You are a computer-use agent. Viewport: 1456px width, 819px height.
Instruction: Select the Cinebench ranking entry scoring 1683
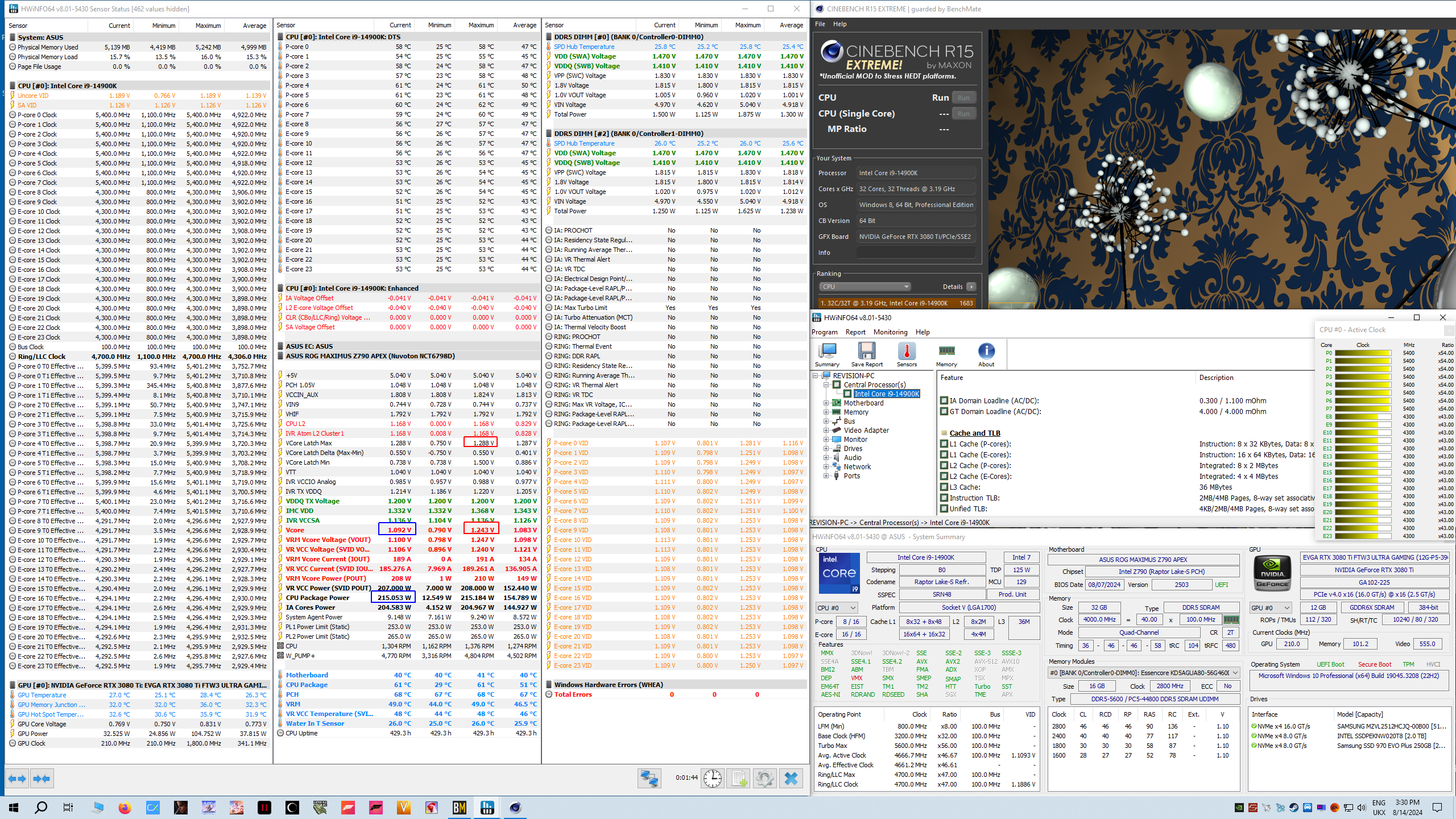click(x=897, y=303)
